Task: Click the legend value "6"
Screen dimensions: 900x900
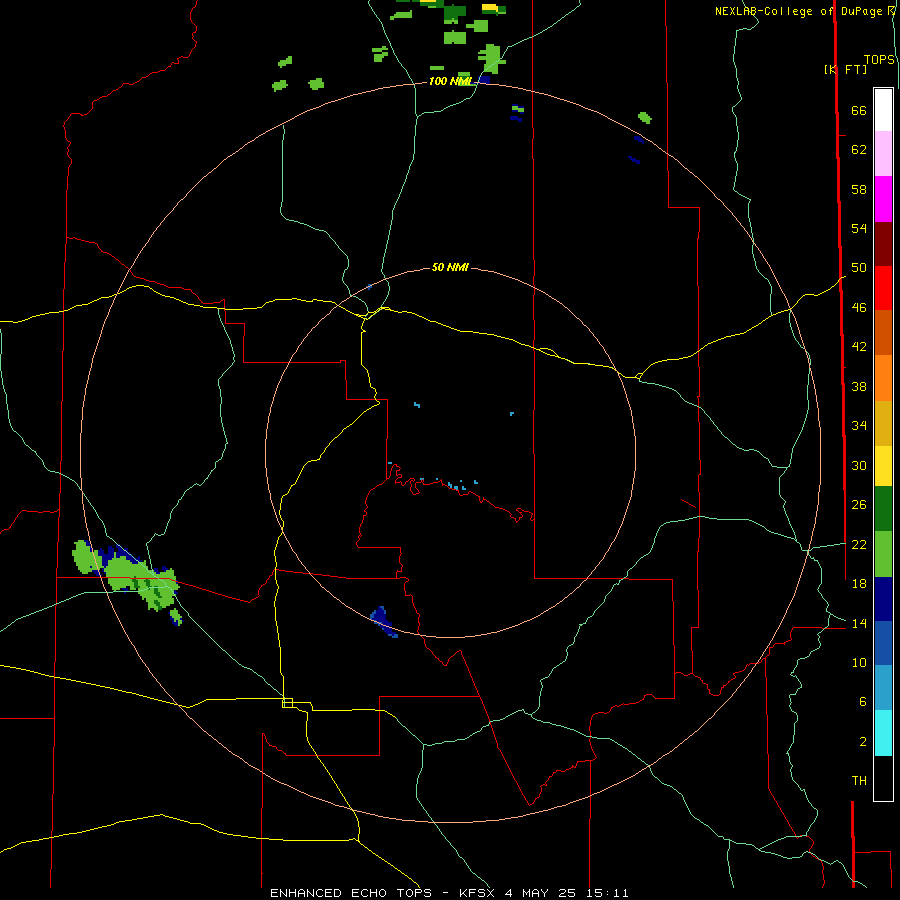Action: coord(862,701)
